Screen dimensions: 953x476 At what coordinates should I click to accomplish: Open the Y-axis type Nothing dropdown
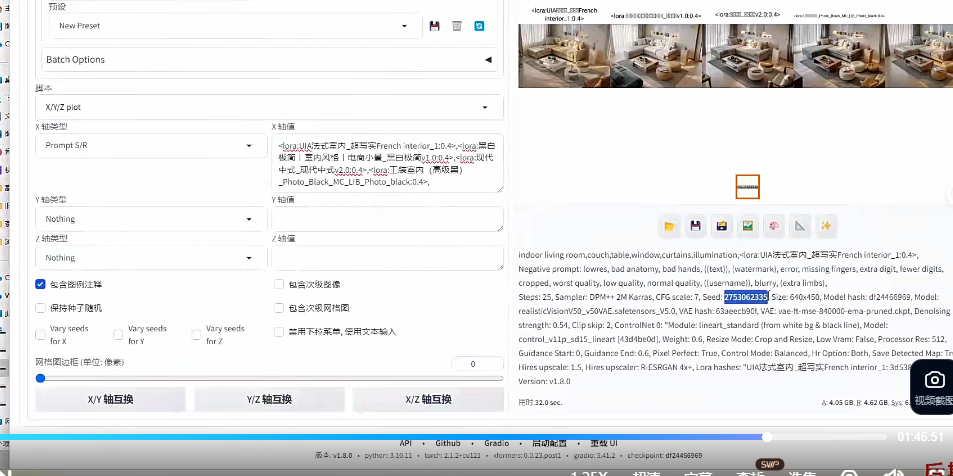coord(151,219)
